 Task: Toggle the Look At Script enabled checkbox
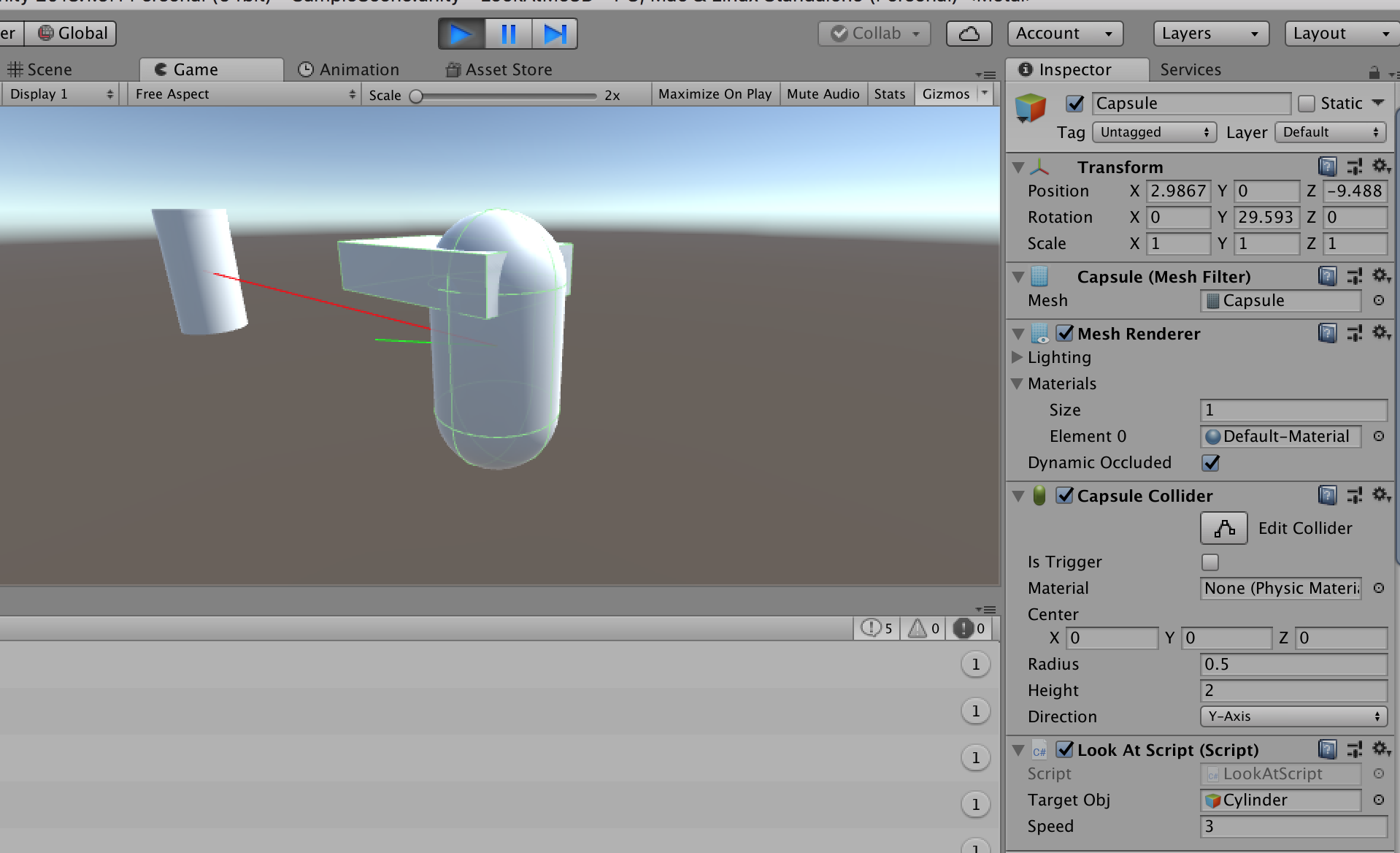coord(1065,749)
